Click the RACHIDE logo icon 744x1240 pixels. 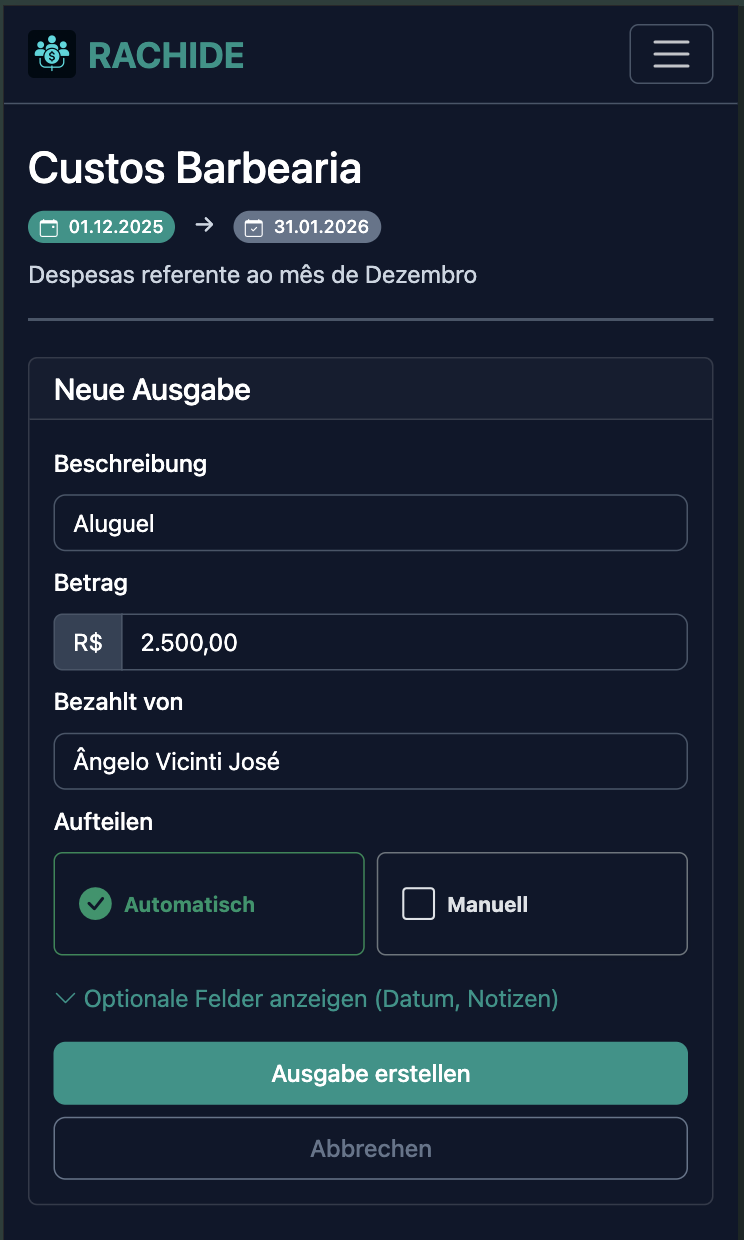click(x=51, y=54)
